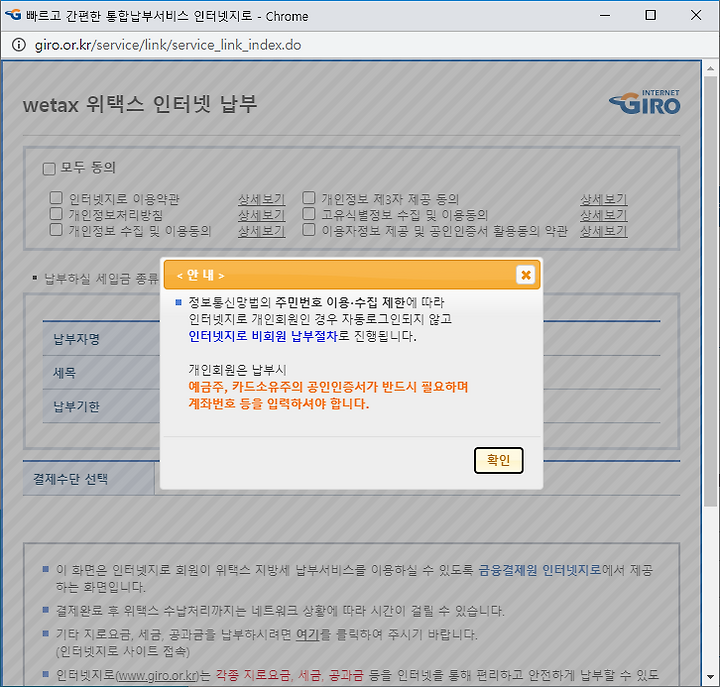The height and width of the screenshot is (687, 720).
Task: Open 상세보기 for 개인정보 제3자 제공 동의
Action: 603,199
